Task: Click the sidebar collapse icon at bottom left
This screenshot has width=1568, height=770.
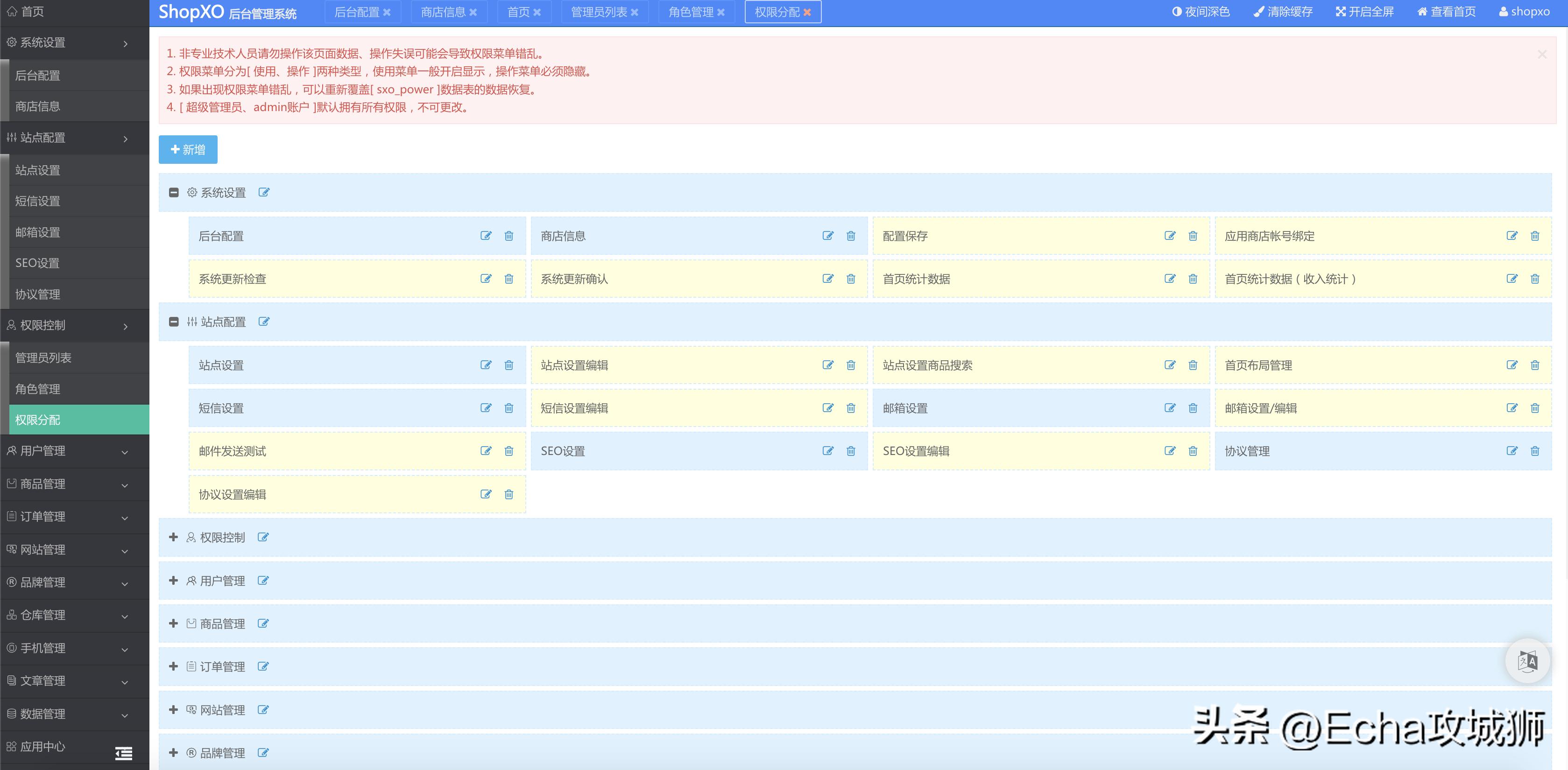Action: (x=124, y=754)
